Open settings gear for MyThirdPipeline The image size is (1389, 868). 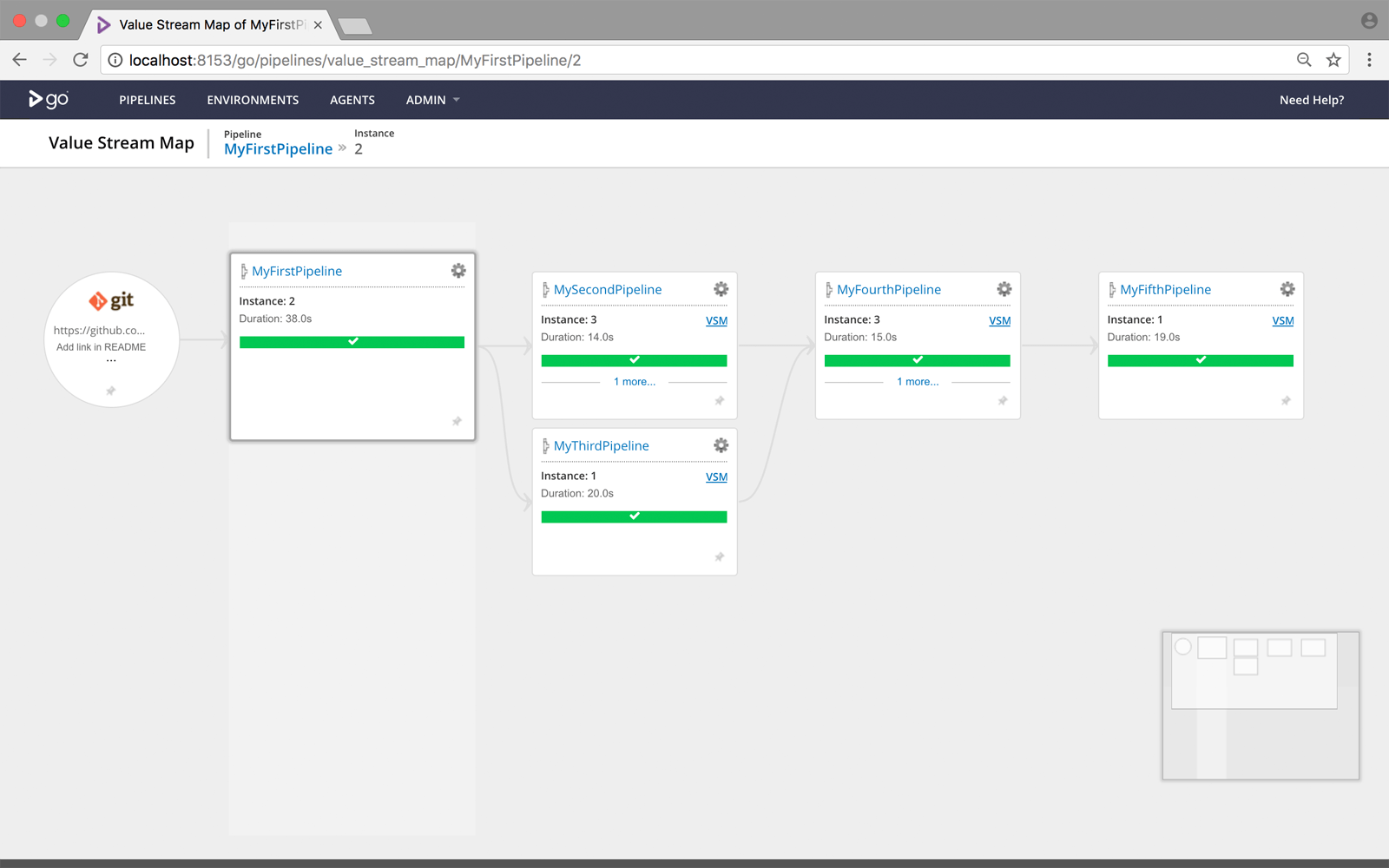click(721, 445)
